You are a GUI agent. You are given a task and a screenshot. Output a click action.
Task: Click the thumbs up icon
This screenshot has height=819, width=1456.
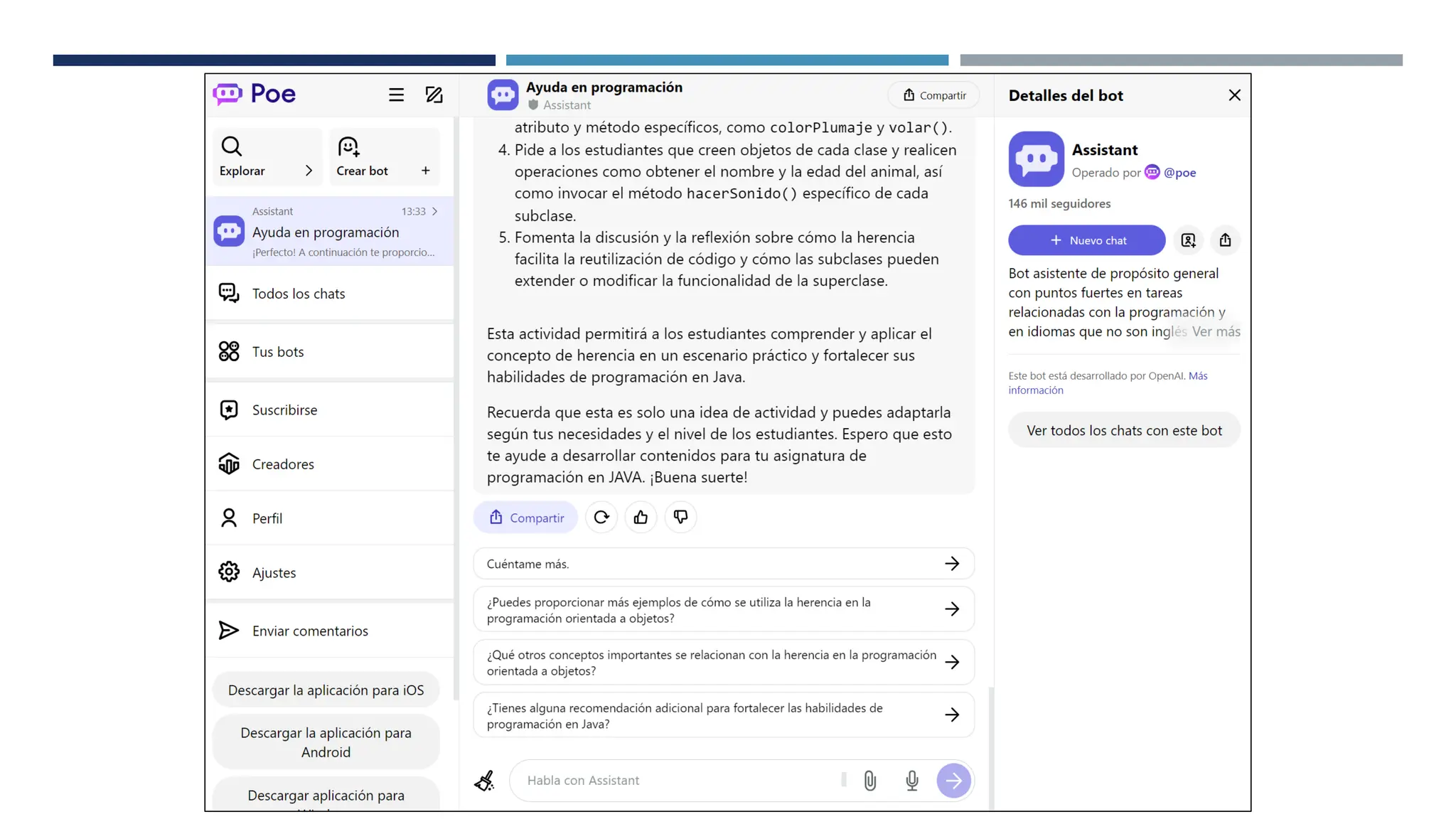pos(641,518)
